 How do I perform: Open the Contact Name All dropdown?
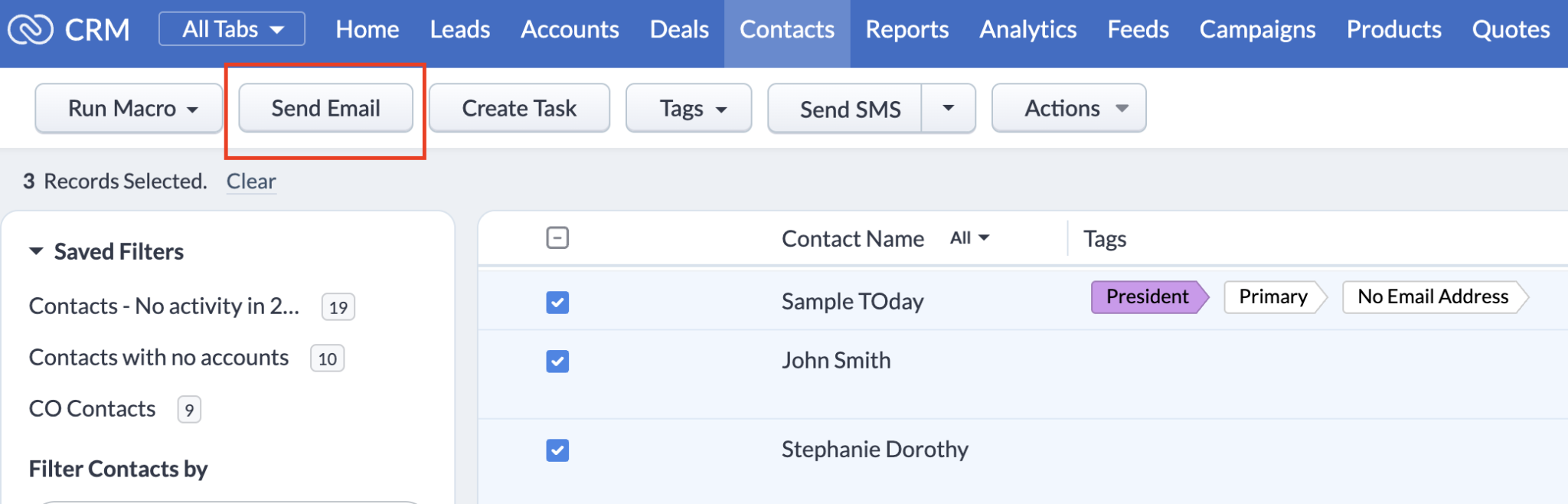click(970, 238)
